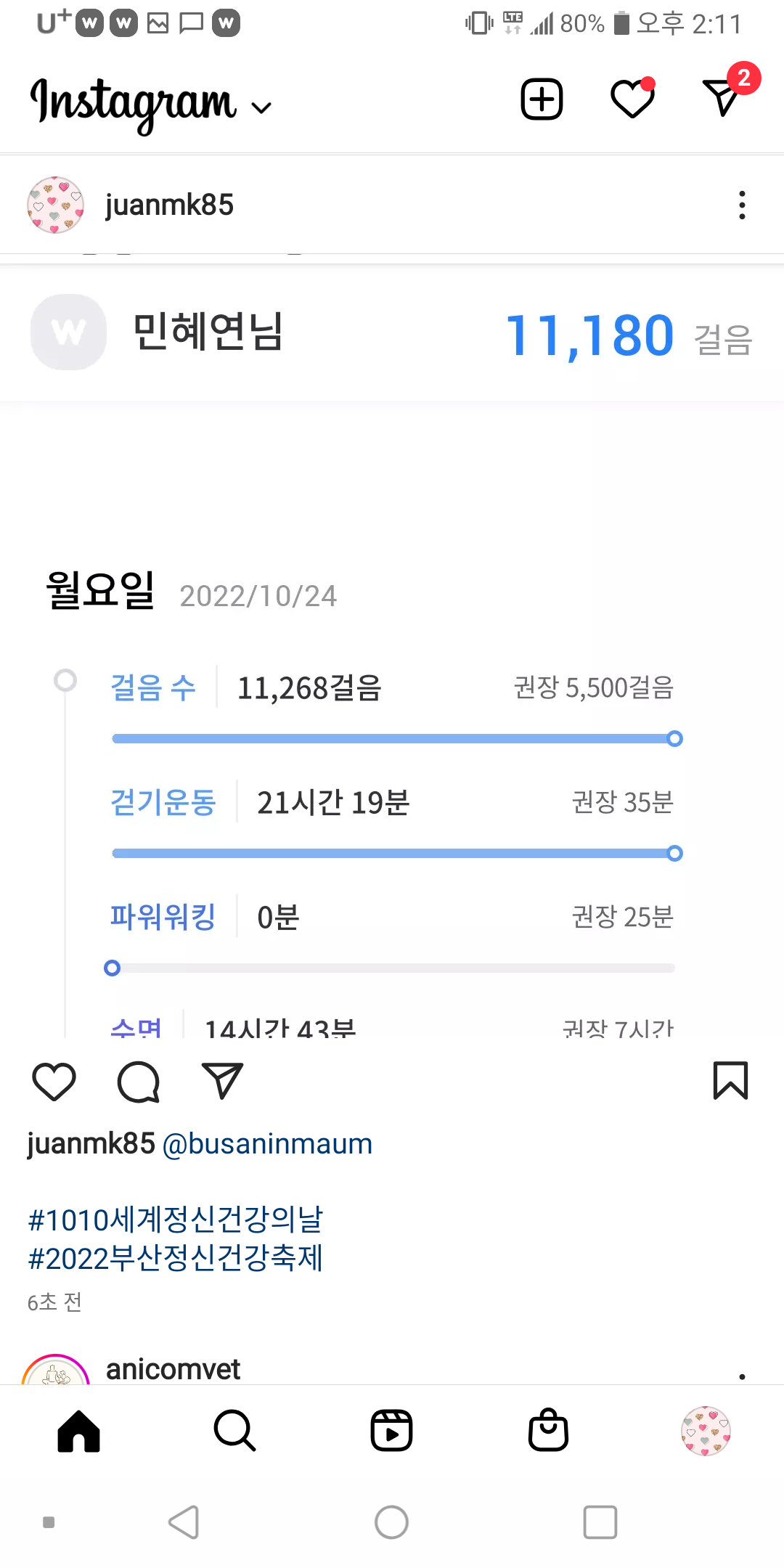
Task: Open the @busaninmaum mention link
Action: click(267, 1144)
